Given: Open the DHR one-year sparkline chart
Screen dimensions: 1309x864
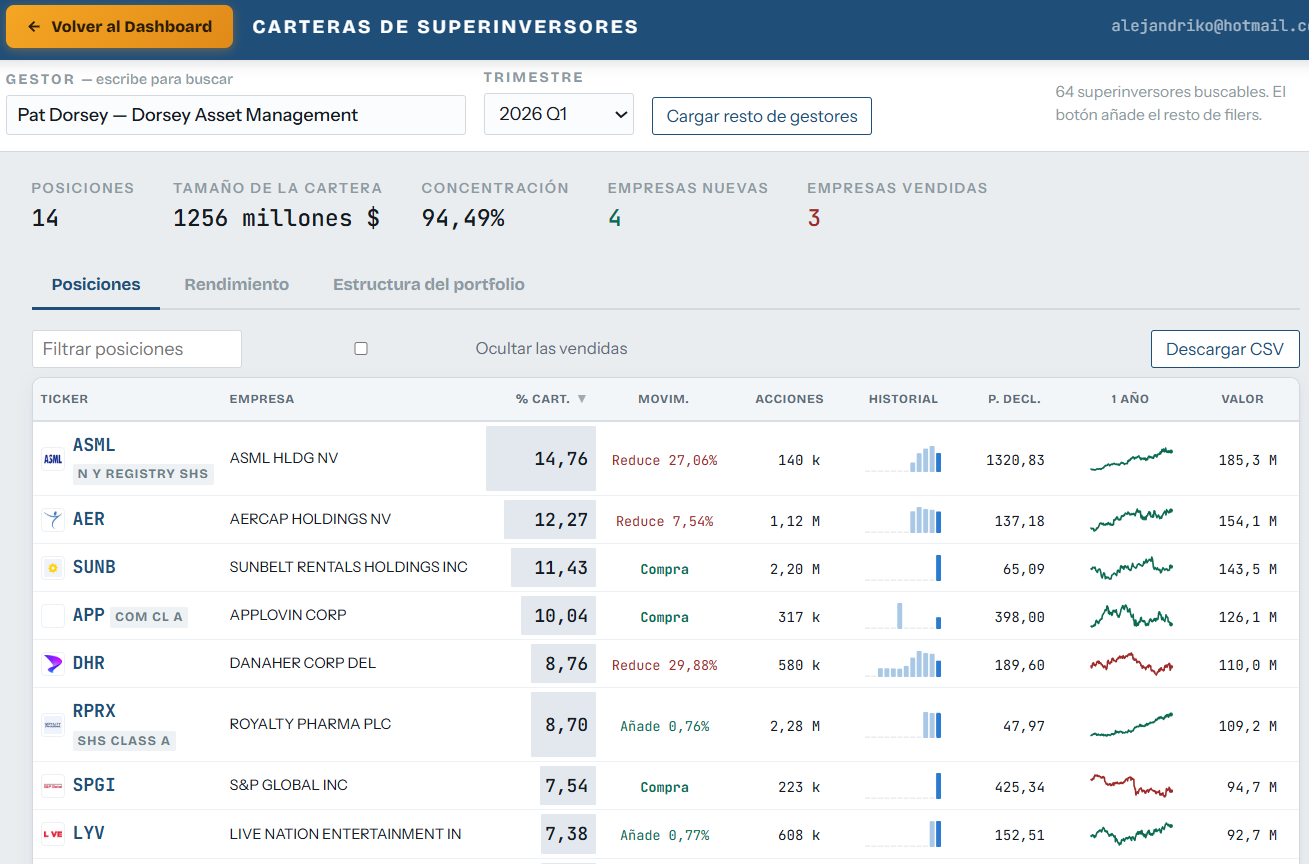Looking at the screenshot, I should (x=1131, y=664).
